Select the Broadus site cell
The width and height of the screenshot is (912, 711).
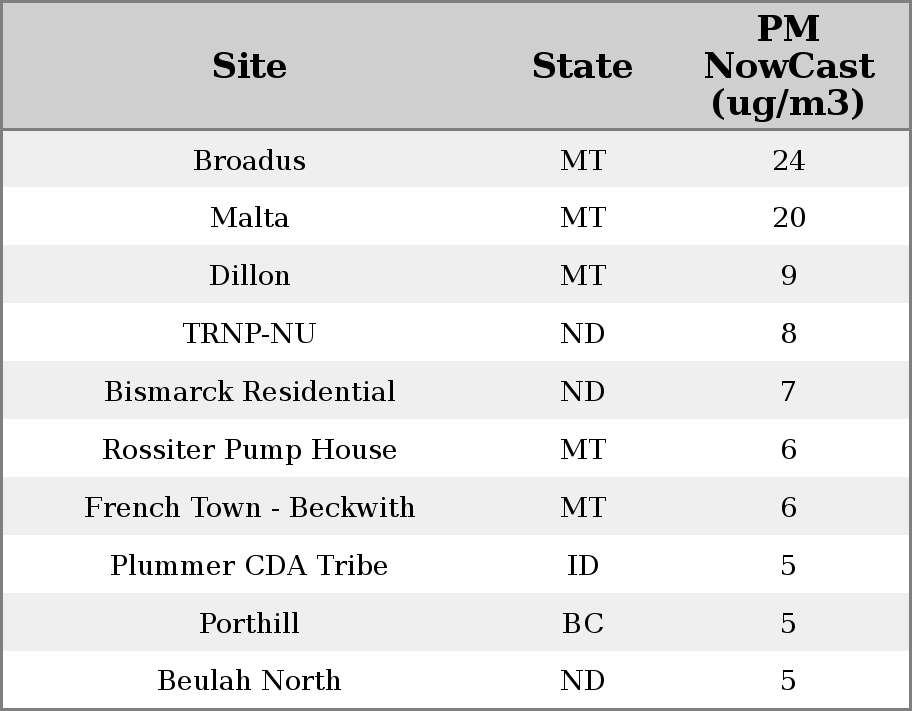[249, 160]
